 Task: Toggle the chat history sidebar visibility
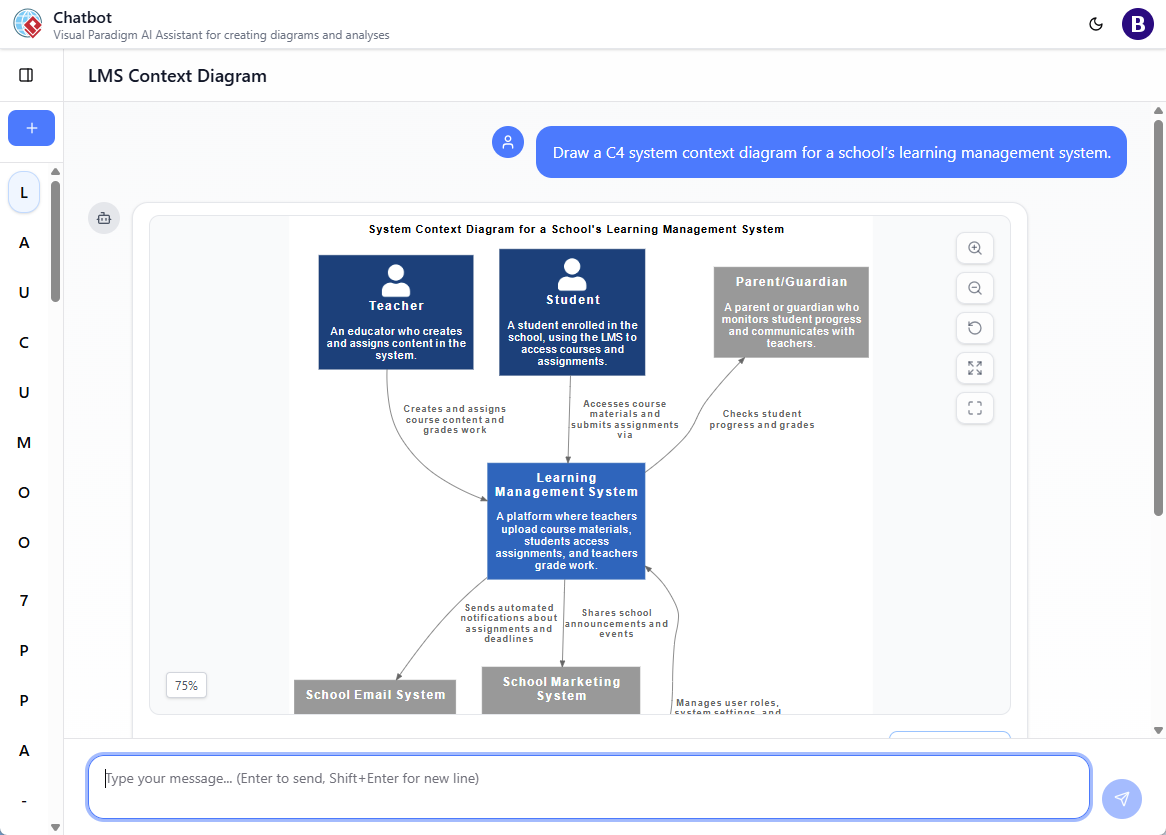(25, 74)
